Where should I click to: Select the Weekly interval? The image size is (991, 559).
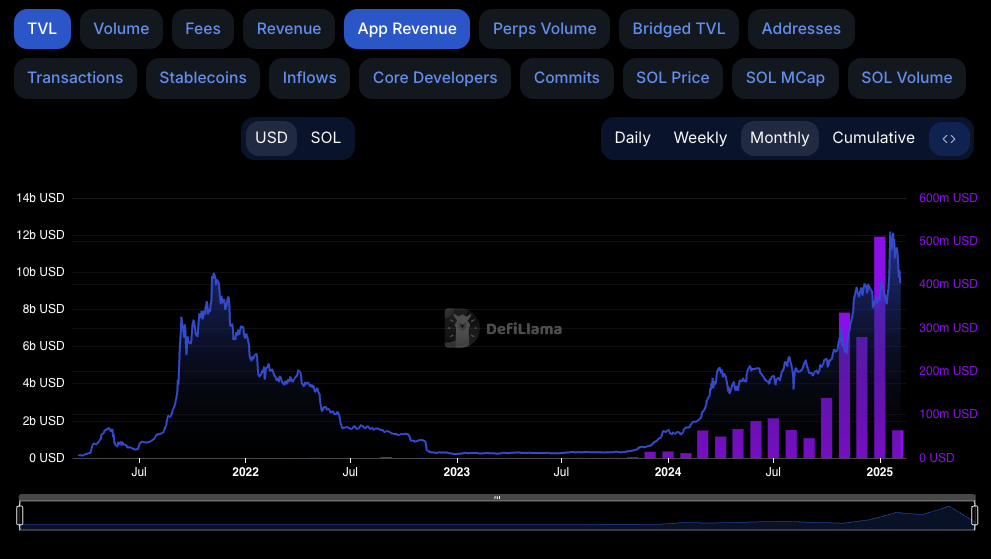tap(700, 138)
